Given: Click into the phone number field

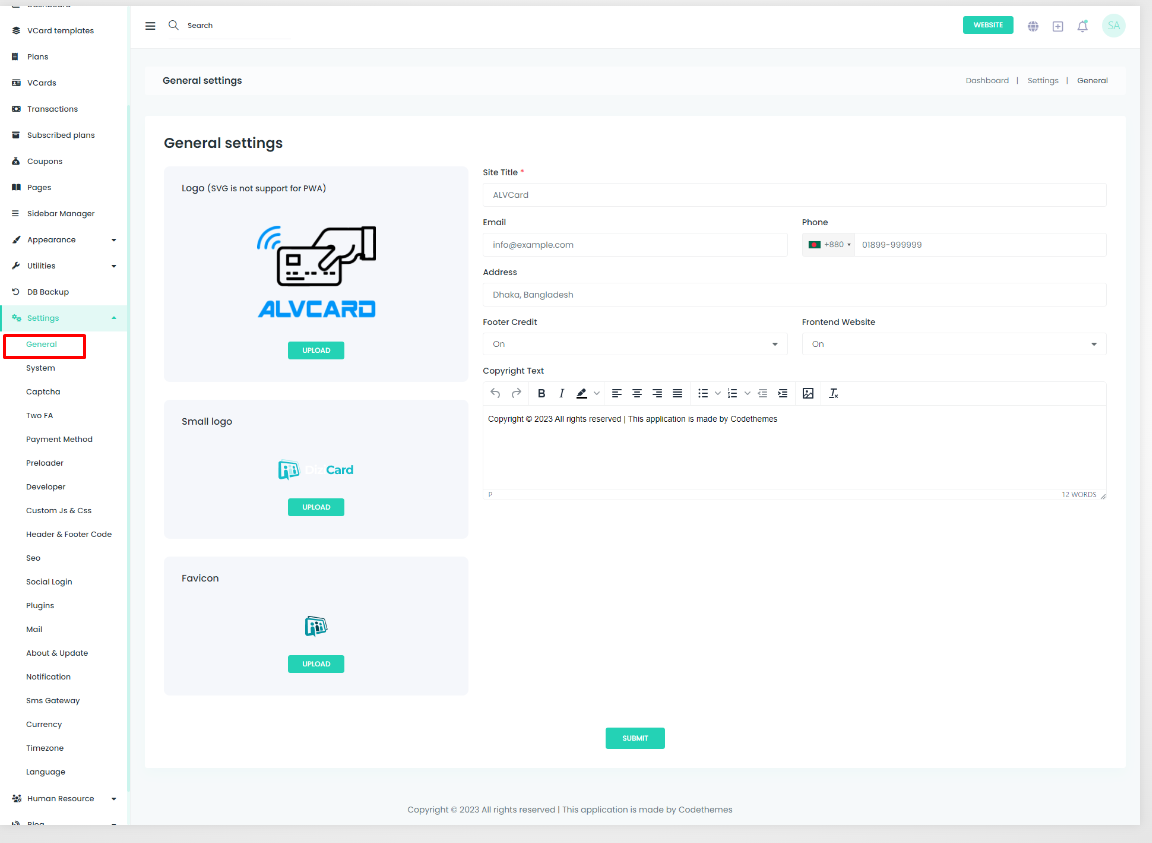Looking at the screenshot, I should [x=980, y=245].
